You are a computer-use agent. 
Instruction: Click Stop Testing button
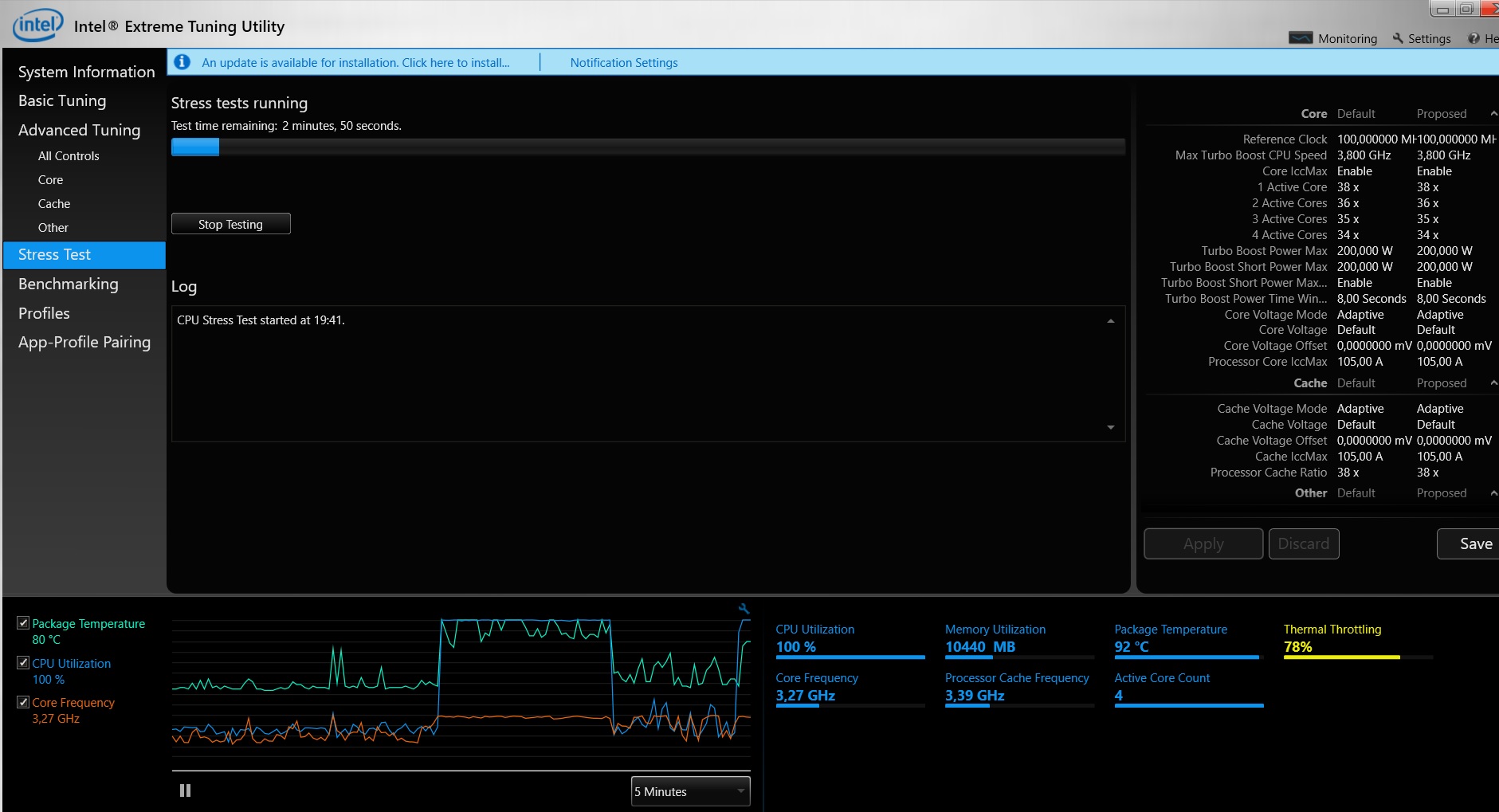[230, 224]
